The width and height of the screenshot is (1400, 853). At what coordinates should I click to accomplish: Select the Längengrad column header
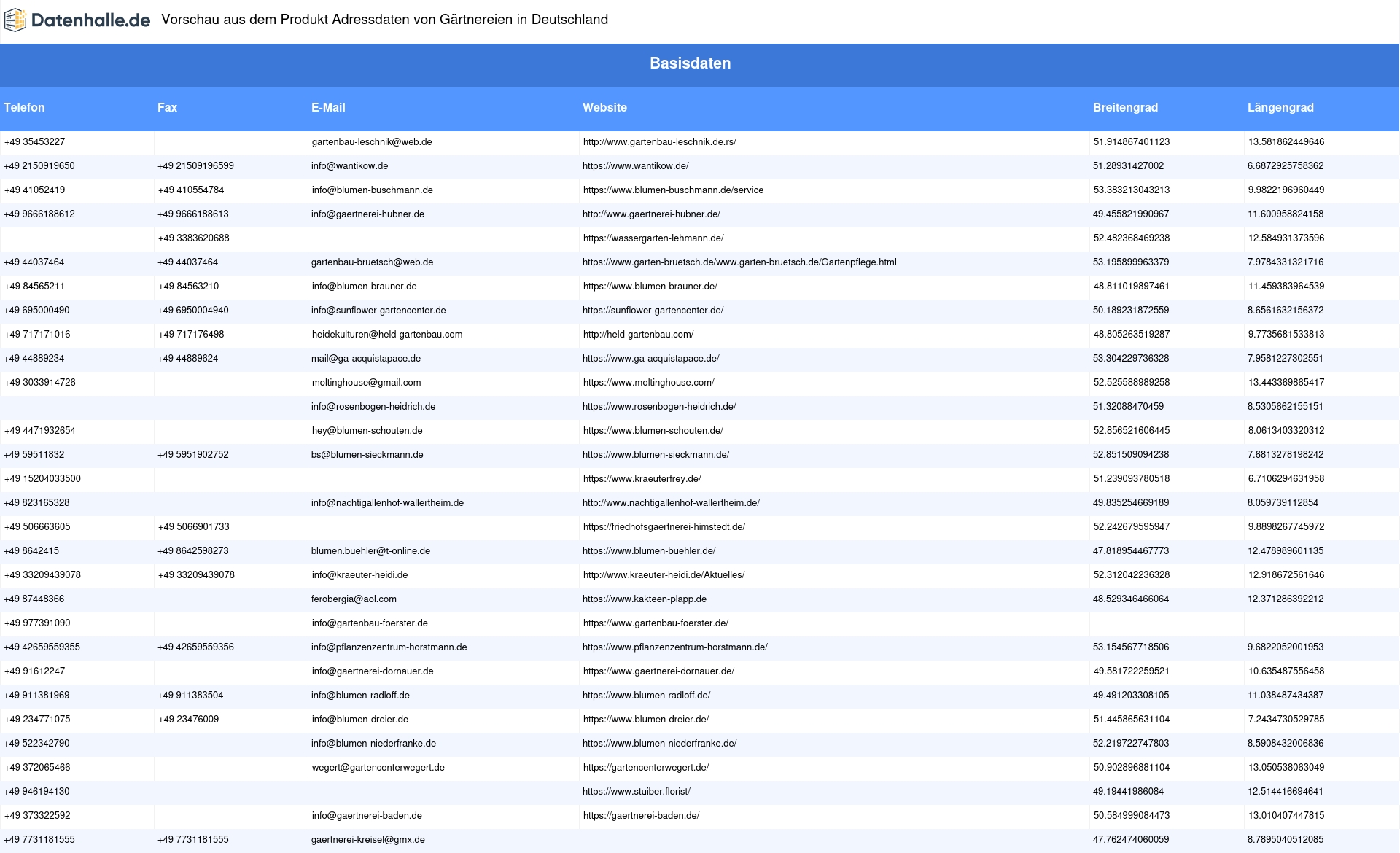(1280, 108)
